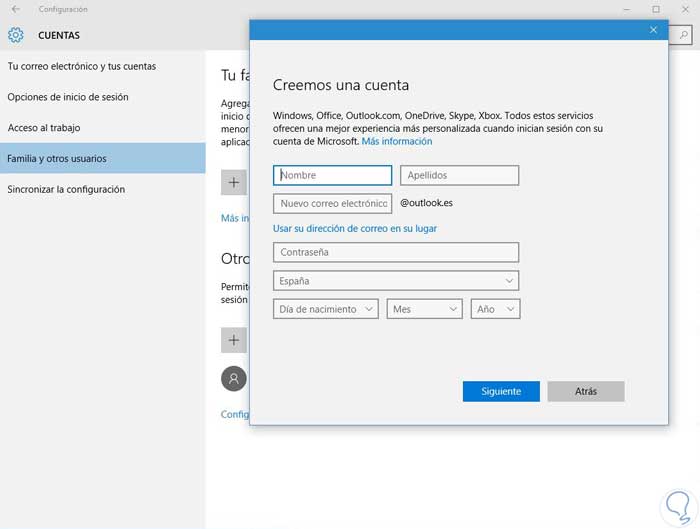
Task: Click the Cuentas gear icon
Action: [x=16, y=35]
